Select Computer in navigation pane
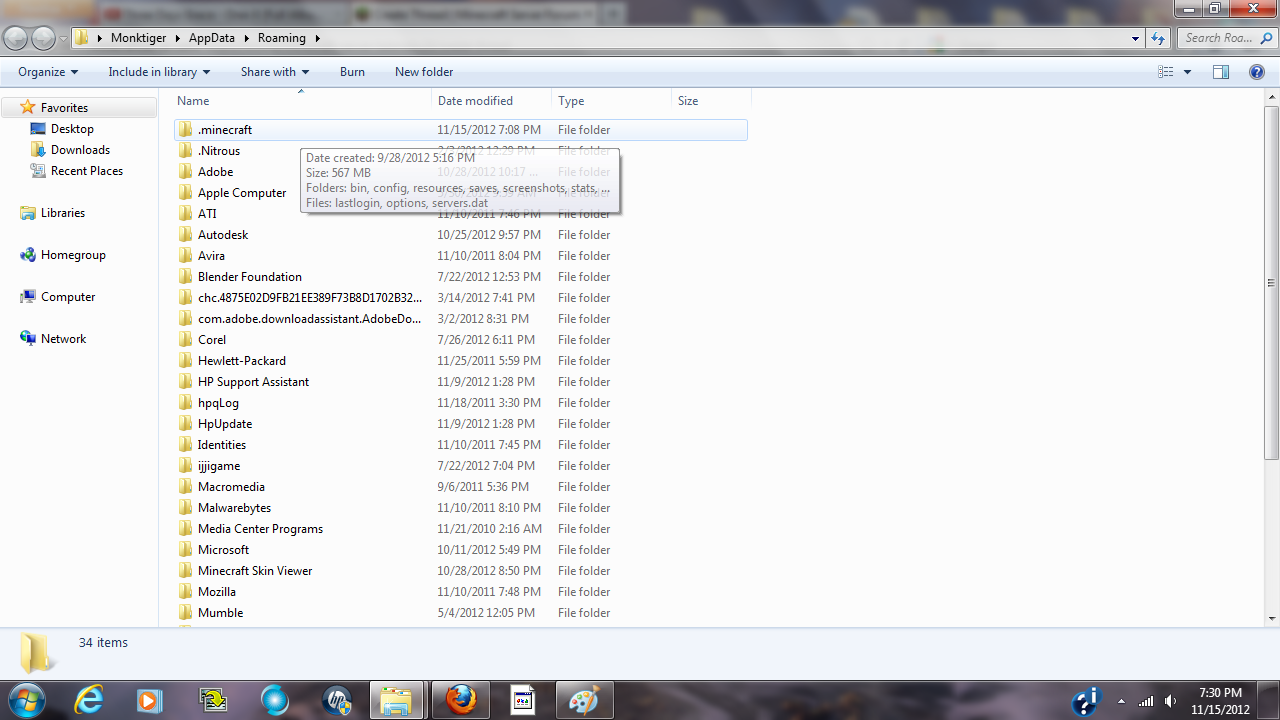 tap(68, 297)
